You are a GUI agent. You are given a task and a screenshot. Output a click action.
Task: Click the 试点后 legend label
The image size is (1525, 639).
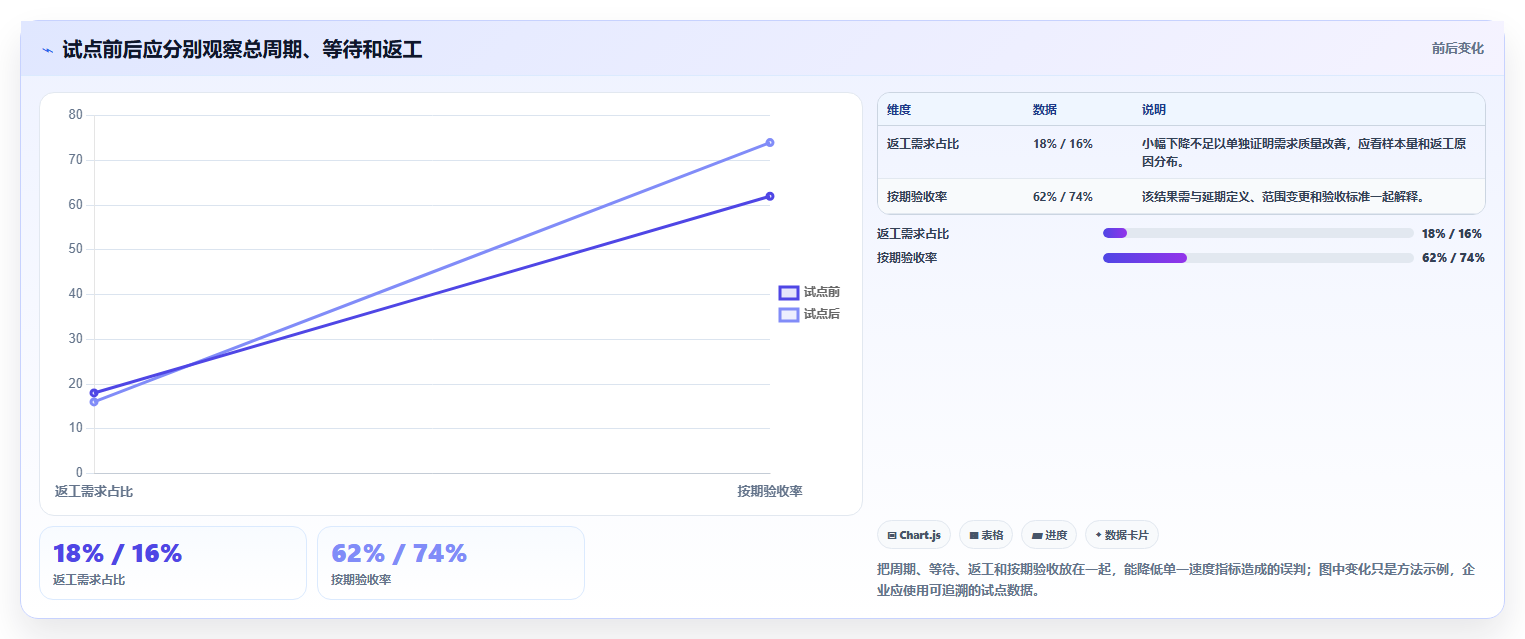coord(822,314)
